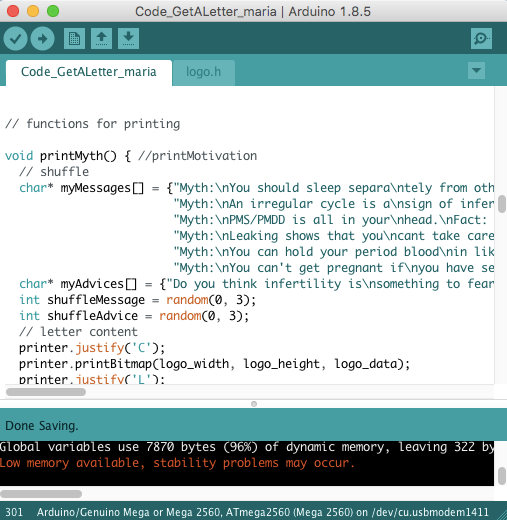Click the yellow minimize window button
The image size is (507, 520).
[33, 11]
